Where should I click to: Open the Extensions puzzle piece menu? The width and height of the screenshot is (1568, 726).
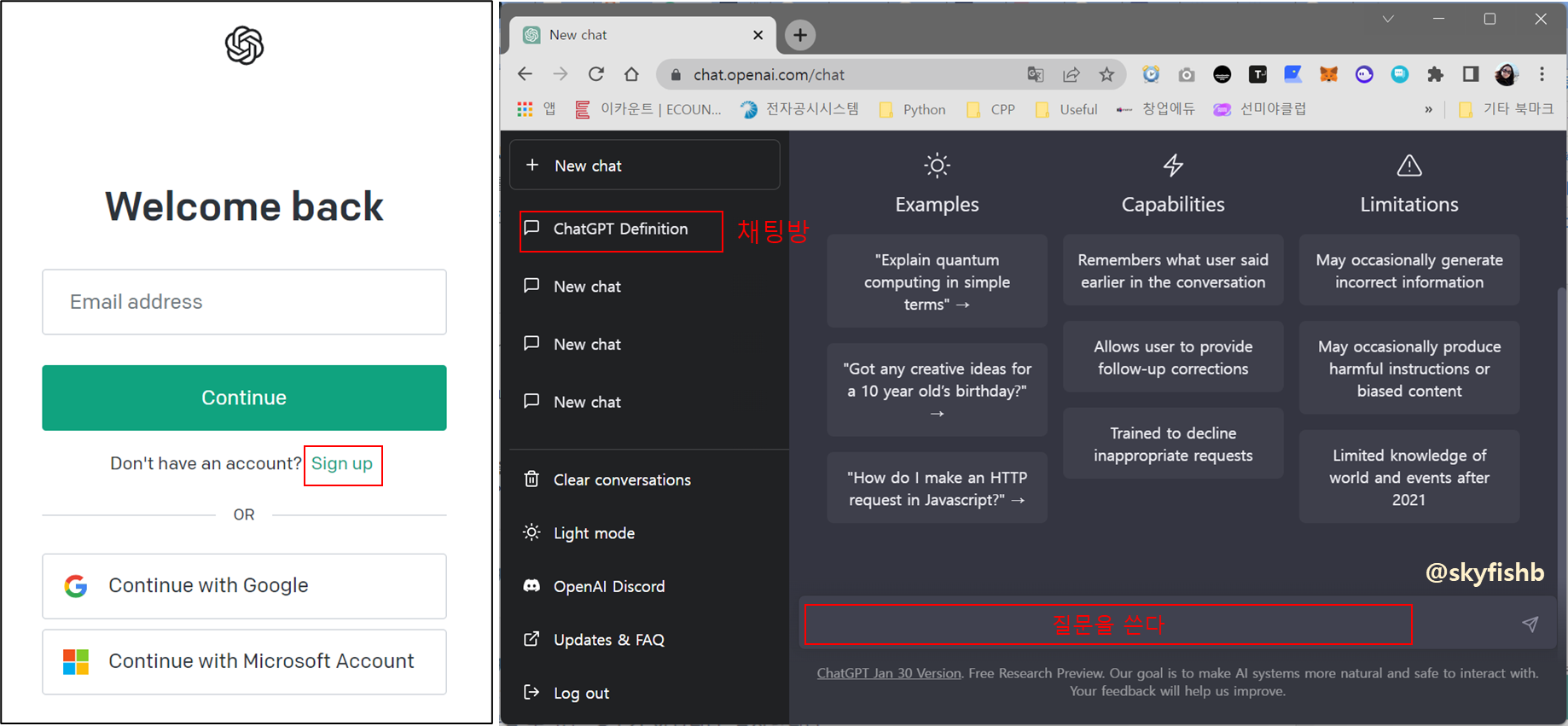pos(1435,74)
